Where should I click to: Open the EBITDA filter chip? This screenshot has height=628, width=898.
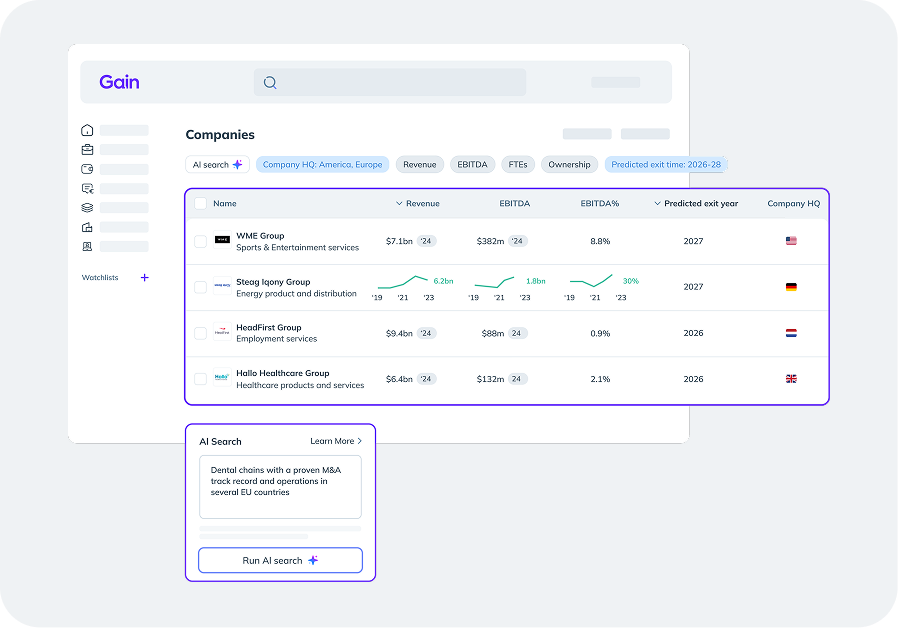click(472, 165)
